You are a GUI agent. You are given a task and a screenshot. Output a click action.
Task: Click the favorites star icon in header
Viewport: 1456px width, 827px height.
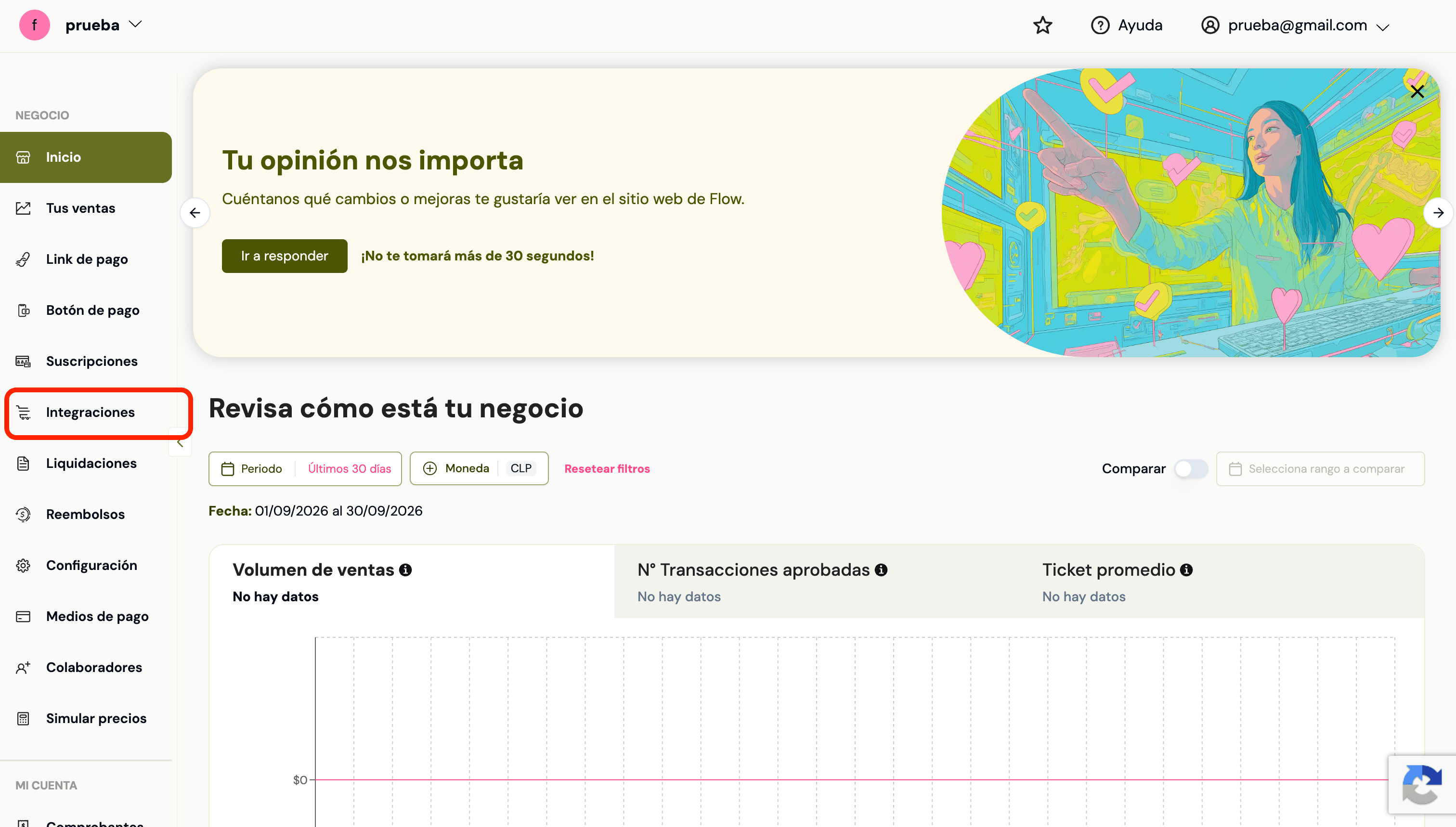point(1042,26)
